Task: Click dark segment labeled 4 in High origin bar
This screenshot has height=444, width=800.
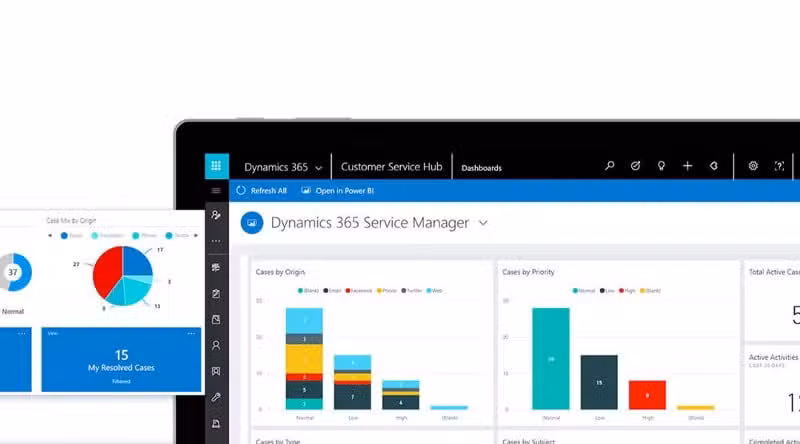Action: (401, 403)
